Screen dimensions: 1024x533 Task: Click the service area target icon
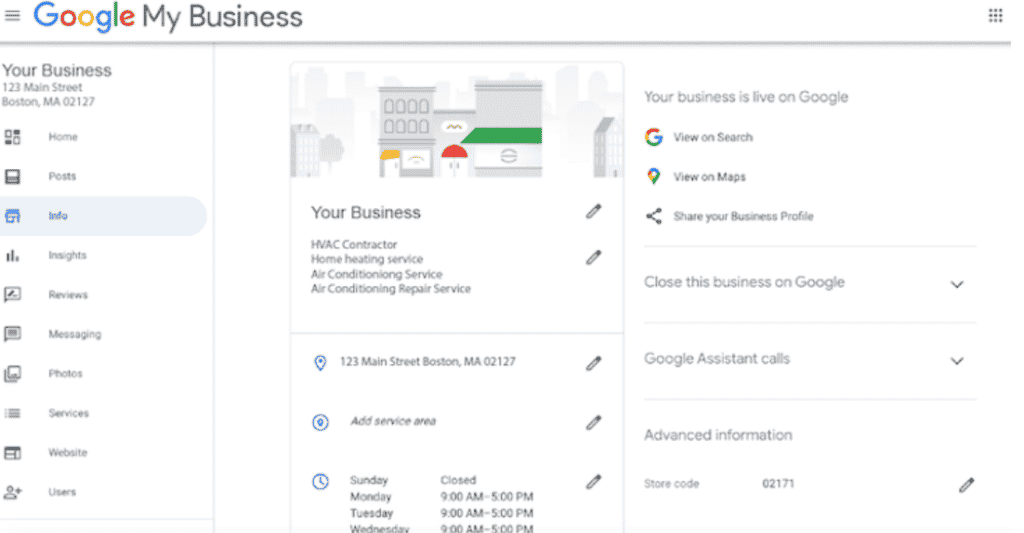point(320,423)
